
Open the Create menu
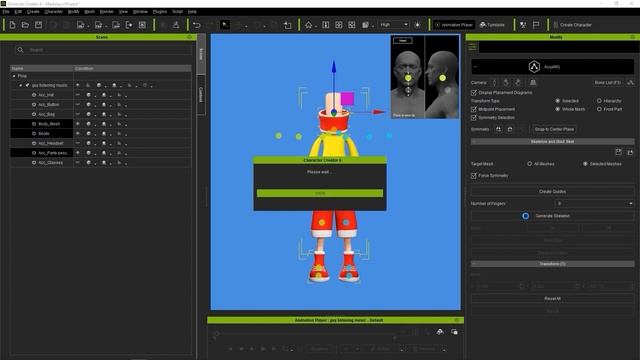(33, 11)
